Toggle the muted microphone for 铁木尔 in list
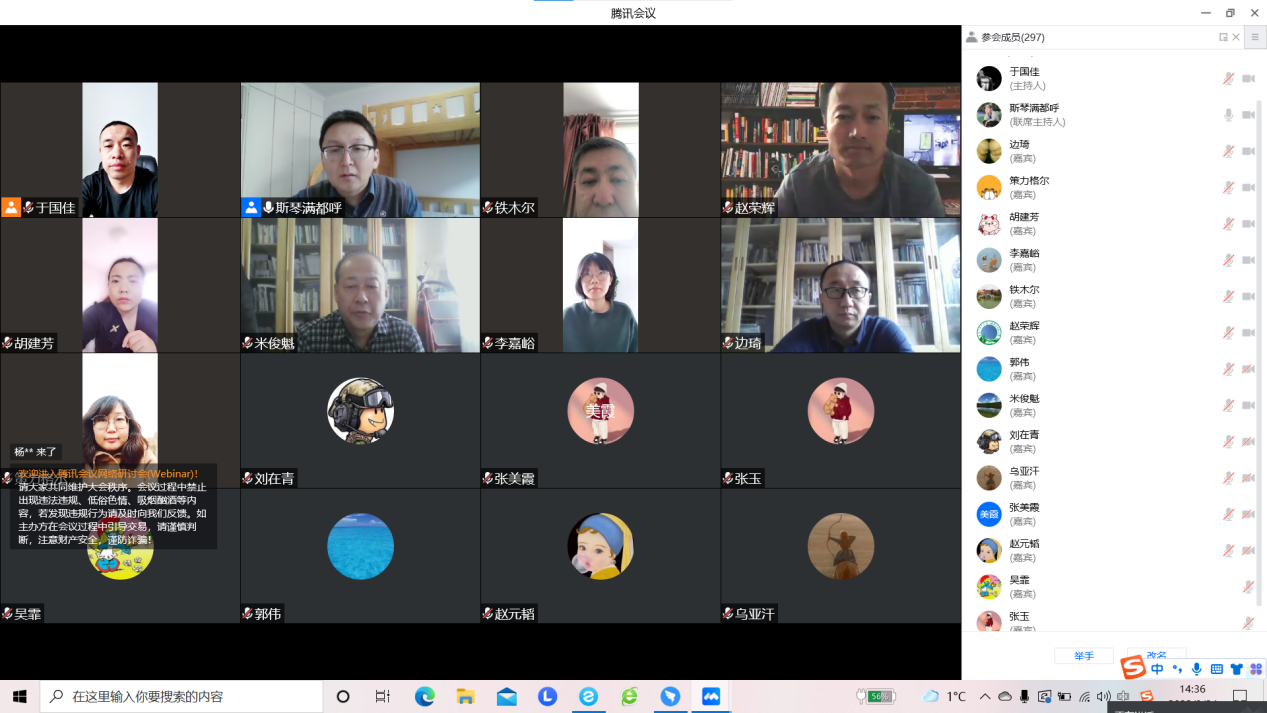This screenshot has height=713, width=1267. click(1228, 296)
